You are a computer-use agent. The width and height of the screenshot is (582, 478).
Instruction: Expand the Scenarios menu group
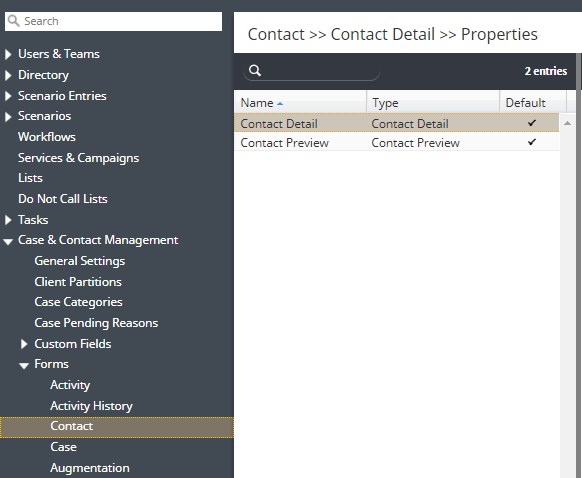pos(8,117)
